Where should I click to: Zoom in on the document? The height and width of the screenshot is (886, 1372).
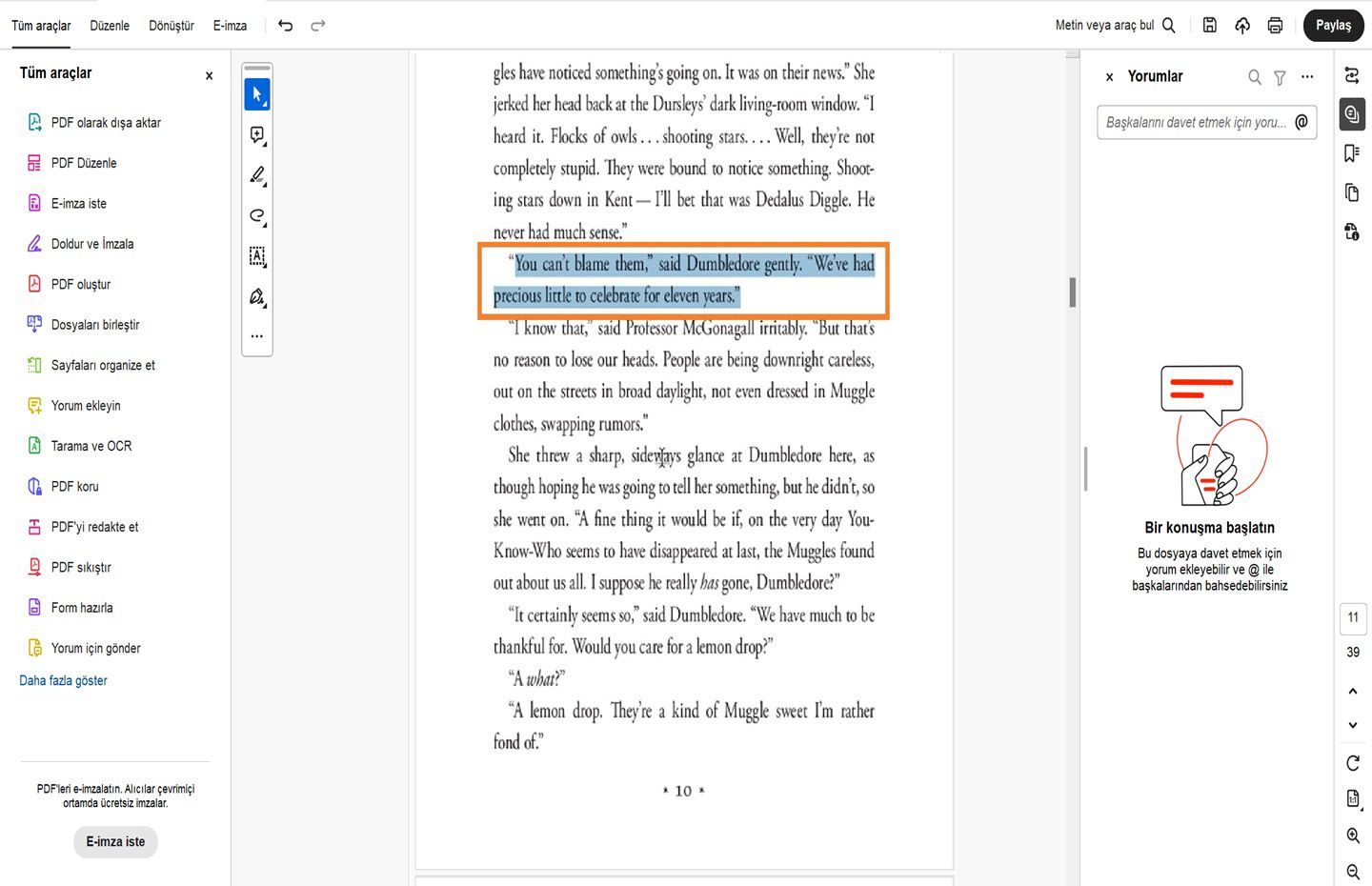pos(1353,836)
